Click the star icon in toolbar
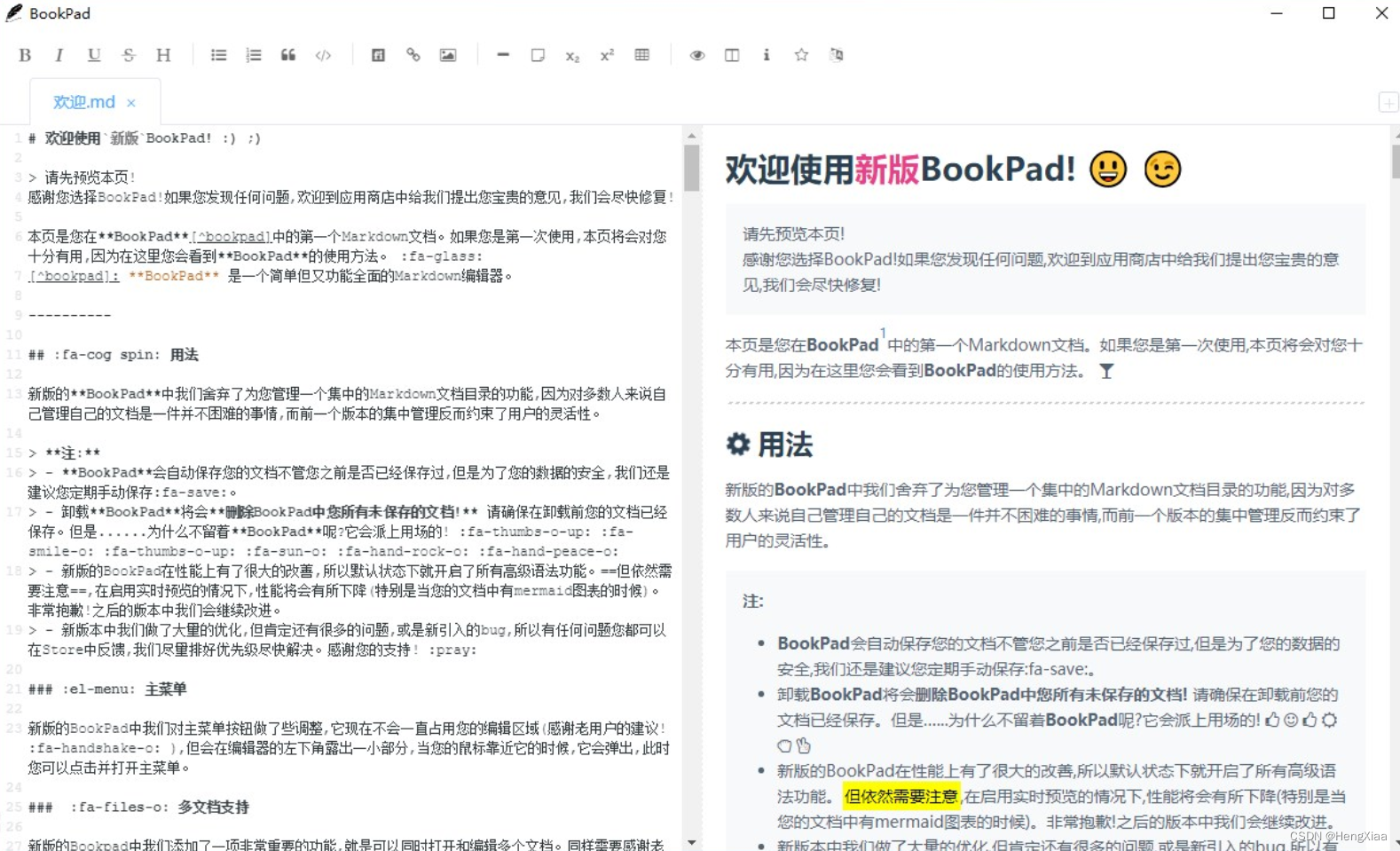This screenshot has height=851, width=1400. tap(801, 55)
